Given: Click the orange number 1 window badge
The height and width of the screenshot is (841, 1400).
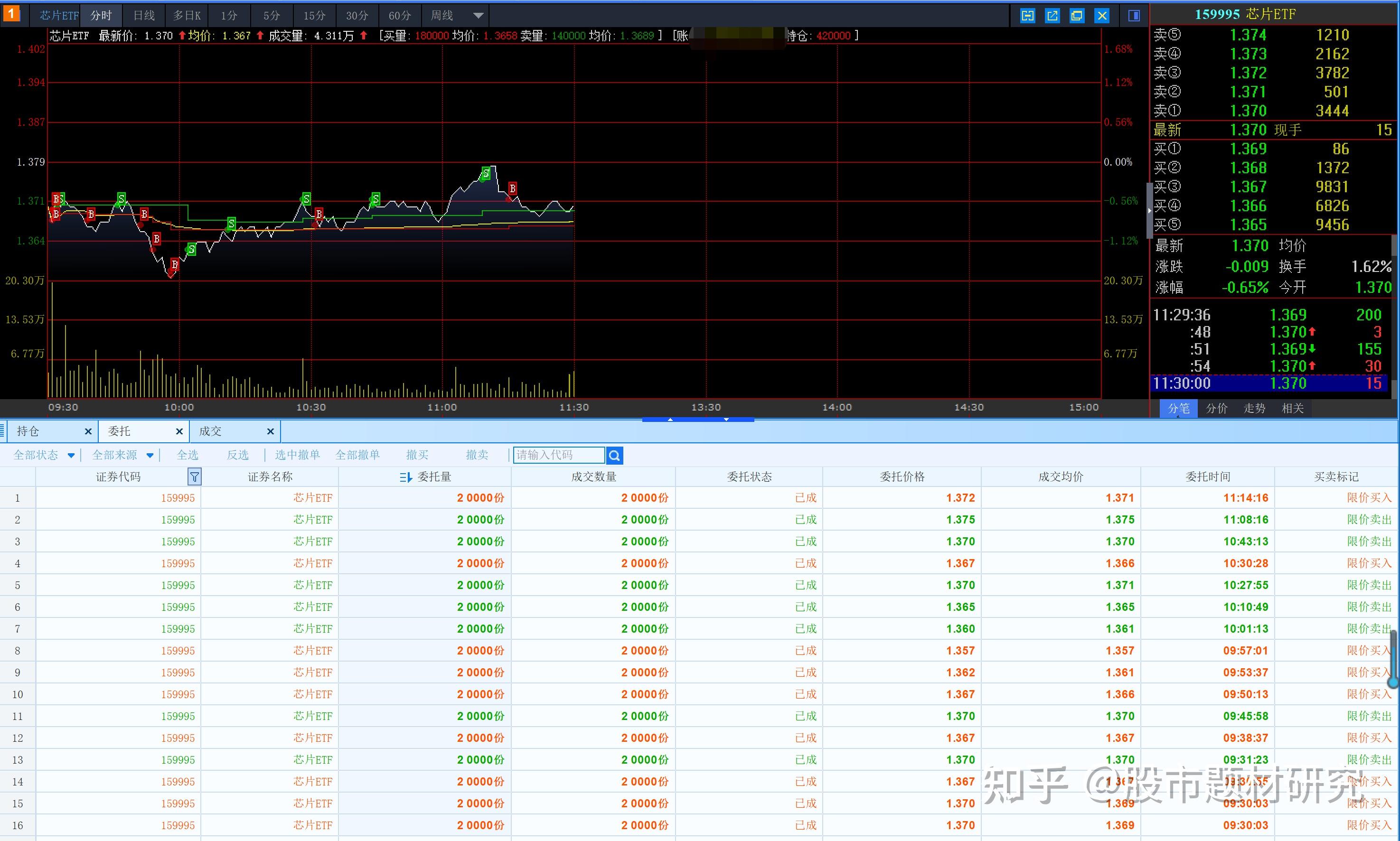Looking at the screenshot, I should coord(11,13).
